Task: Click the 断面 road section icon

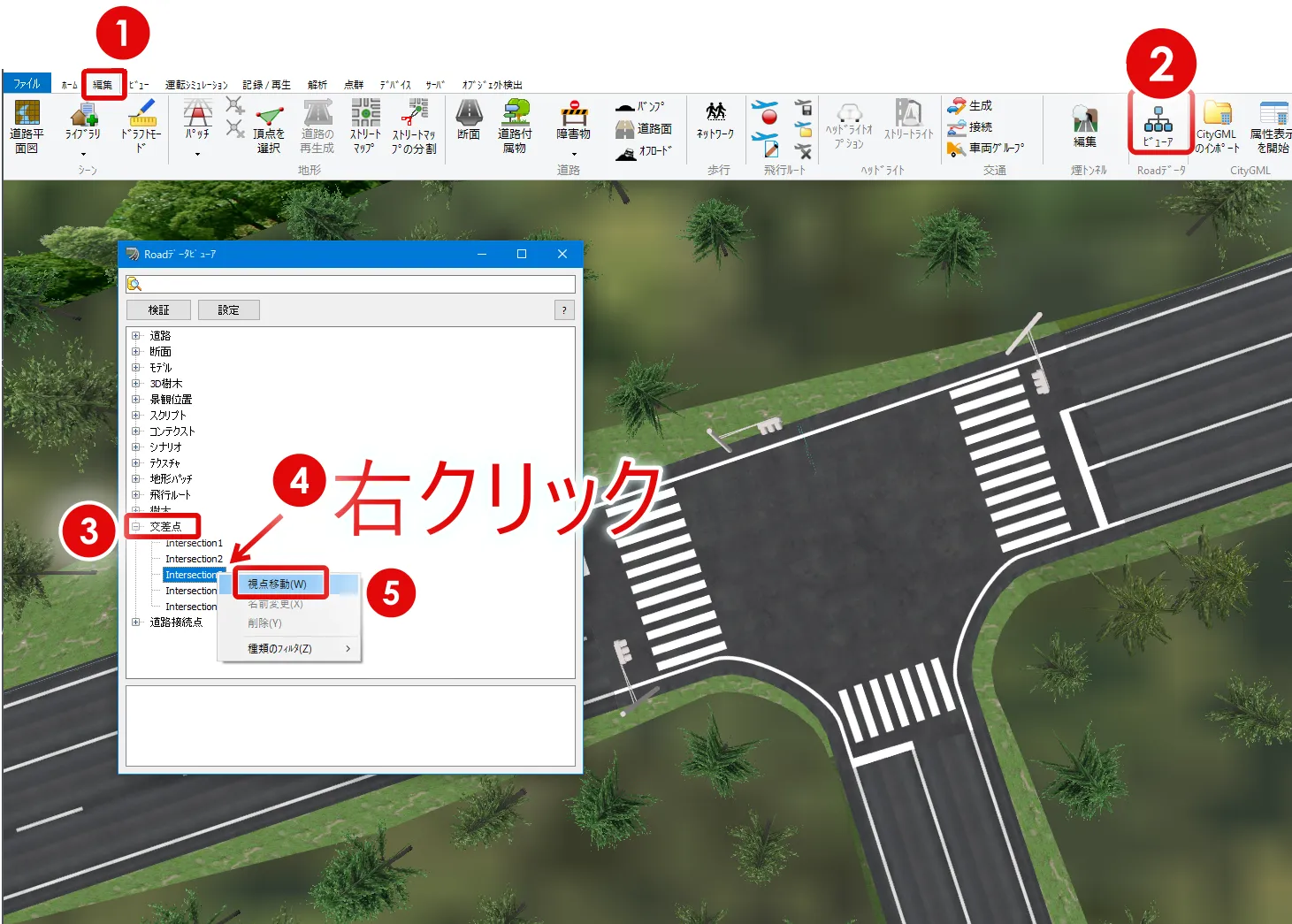Action: coord(469,120)
